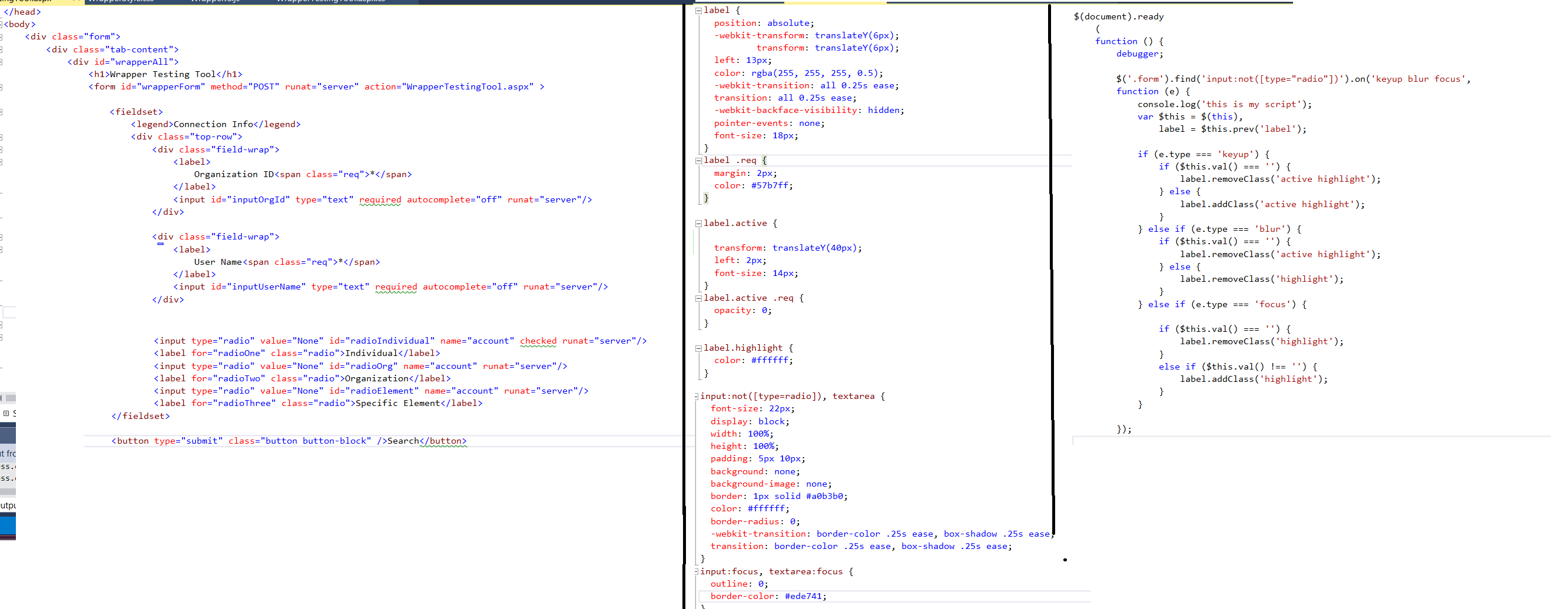Collapse the 'label.highlight {' CSS rule
This screenshot has width=1568, height=609.
pyautogui.click(x=699, y=348)
